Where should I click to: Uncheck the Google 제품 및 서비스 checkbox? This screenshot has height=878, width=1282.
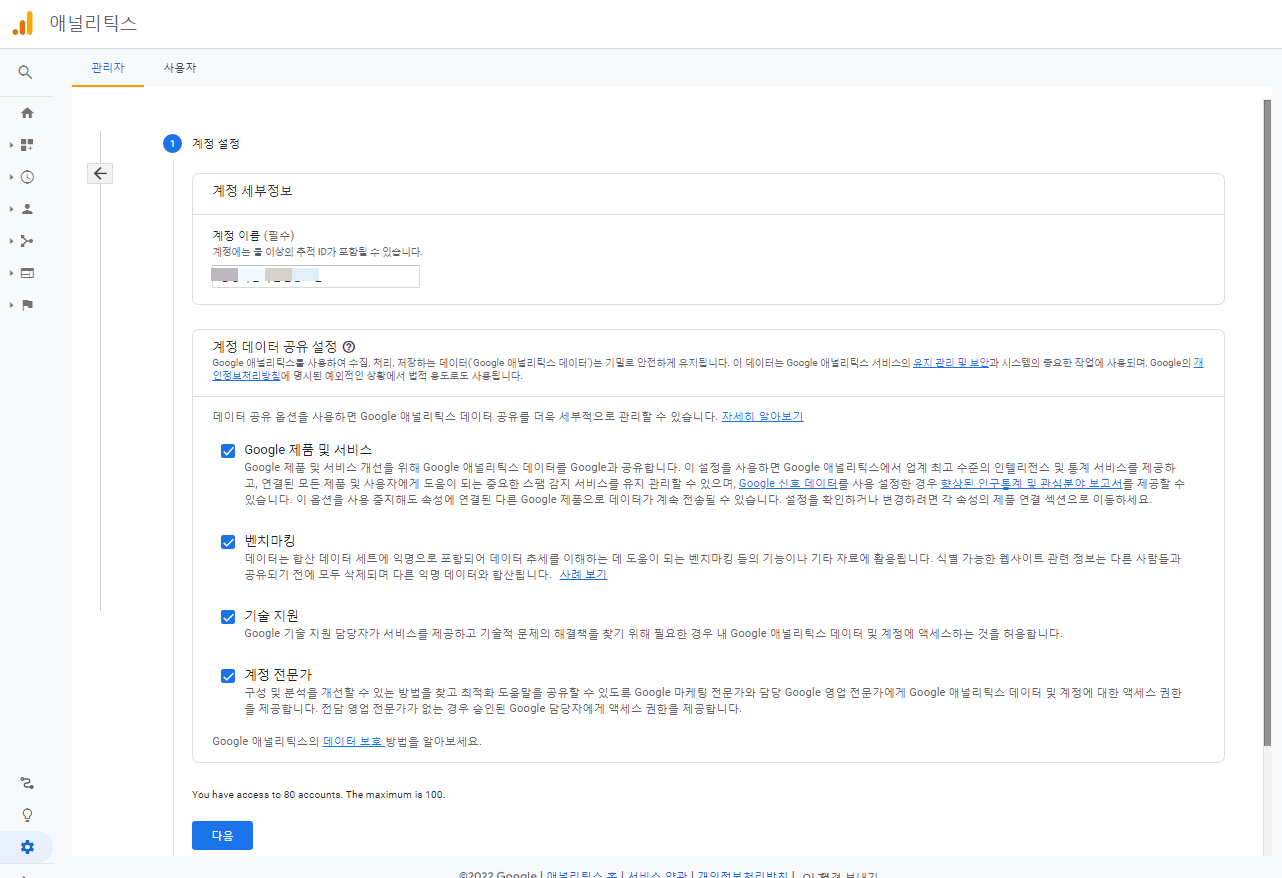228,450
